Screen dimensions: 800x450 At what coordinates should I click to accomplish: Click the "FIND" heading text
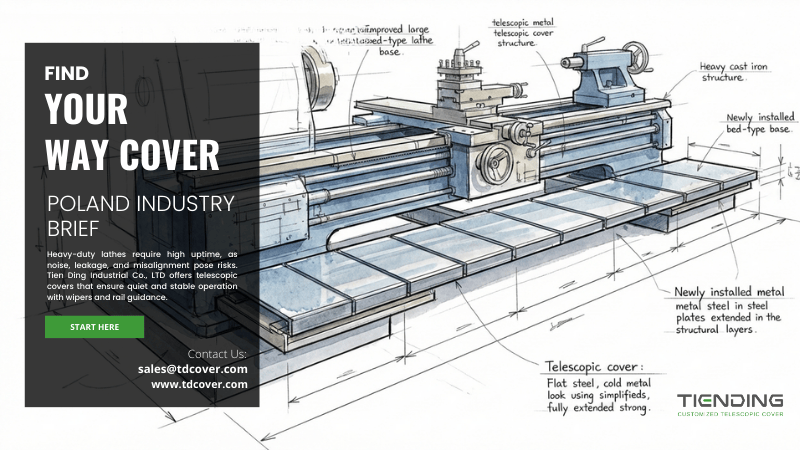(x=67, y=74)
